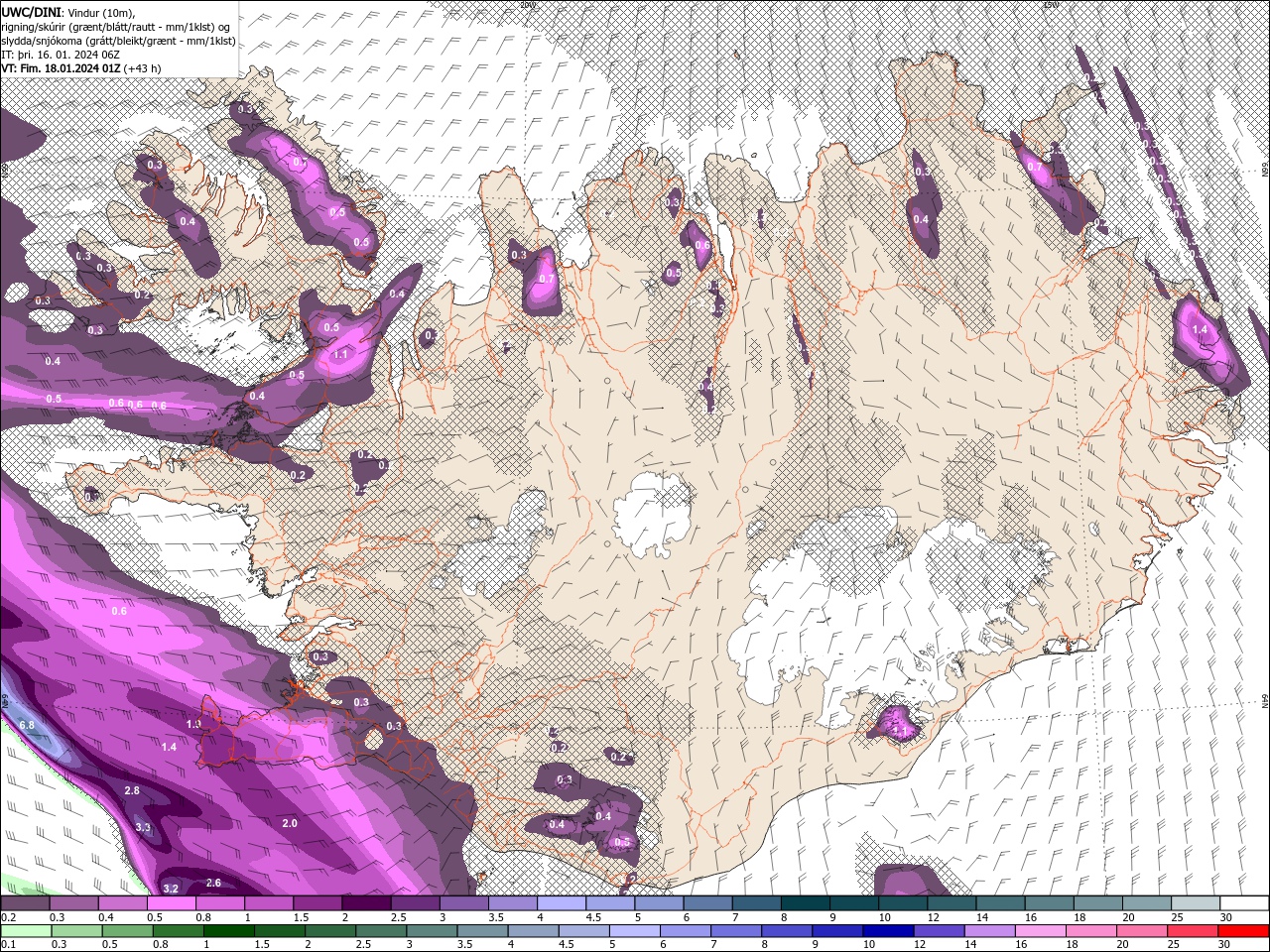The width and height of the screenshot is (1270, 952).
Task: Click the deep blue rain-scale swatch starting at 10
Action: [x=889, y=931]
